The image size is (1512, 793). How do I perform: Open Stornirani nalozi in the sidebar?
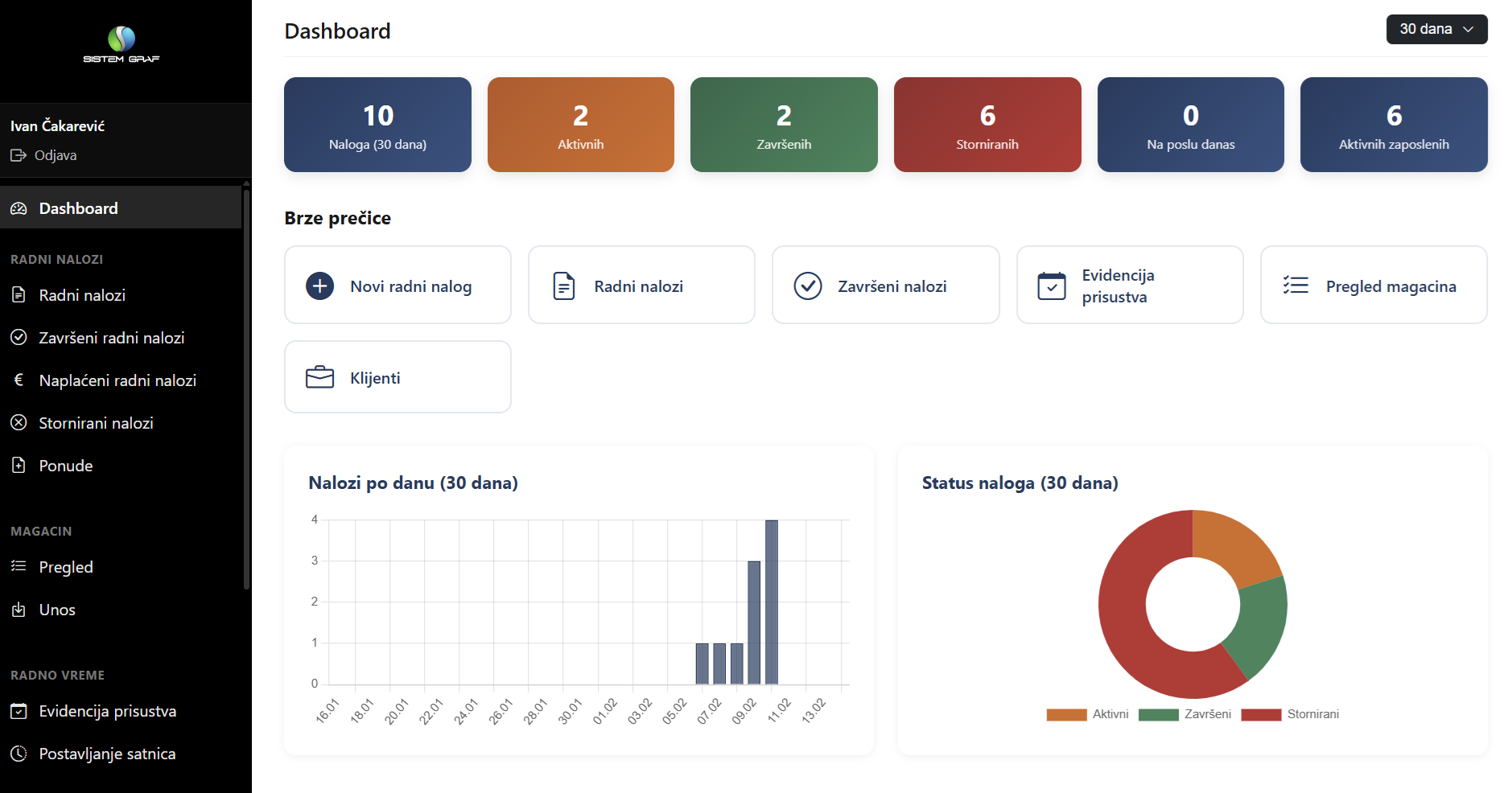(x=96, y=423)
